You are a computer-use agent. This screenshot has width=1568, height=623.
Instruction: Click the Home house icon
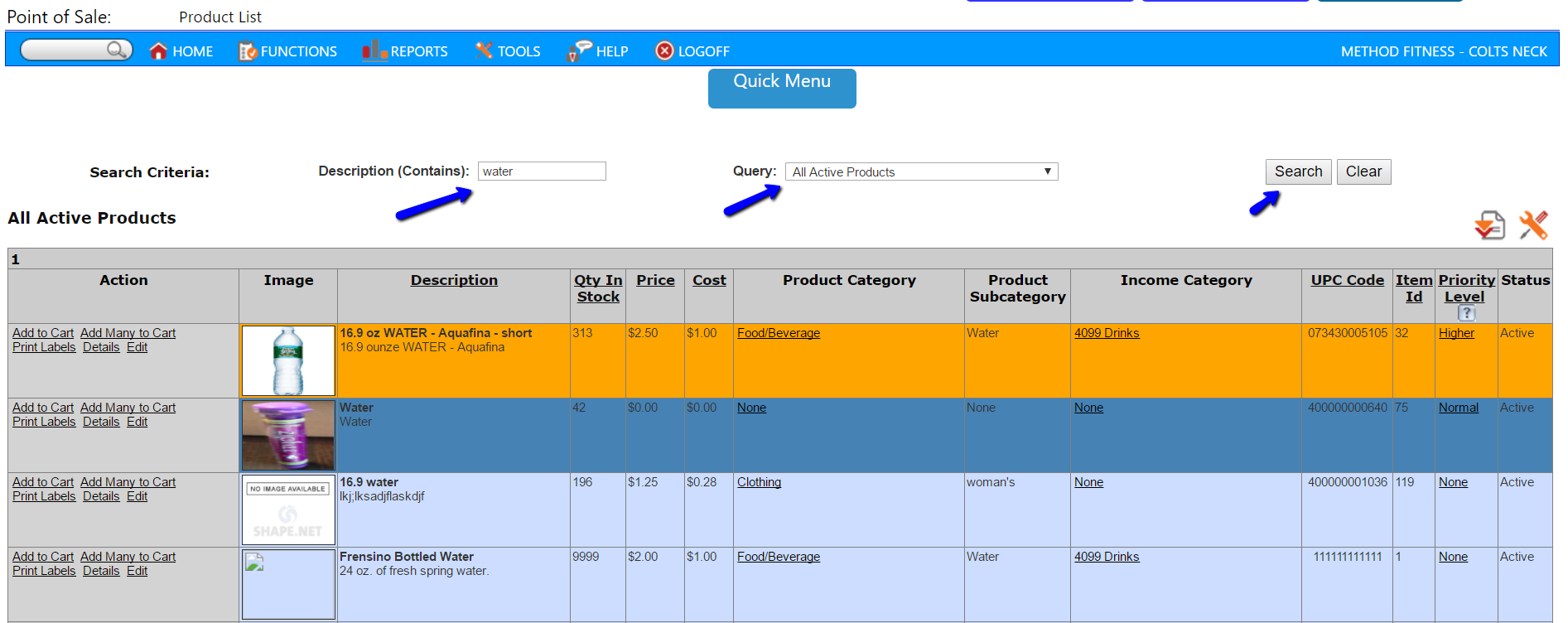pos(158,51)
